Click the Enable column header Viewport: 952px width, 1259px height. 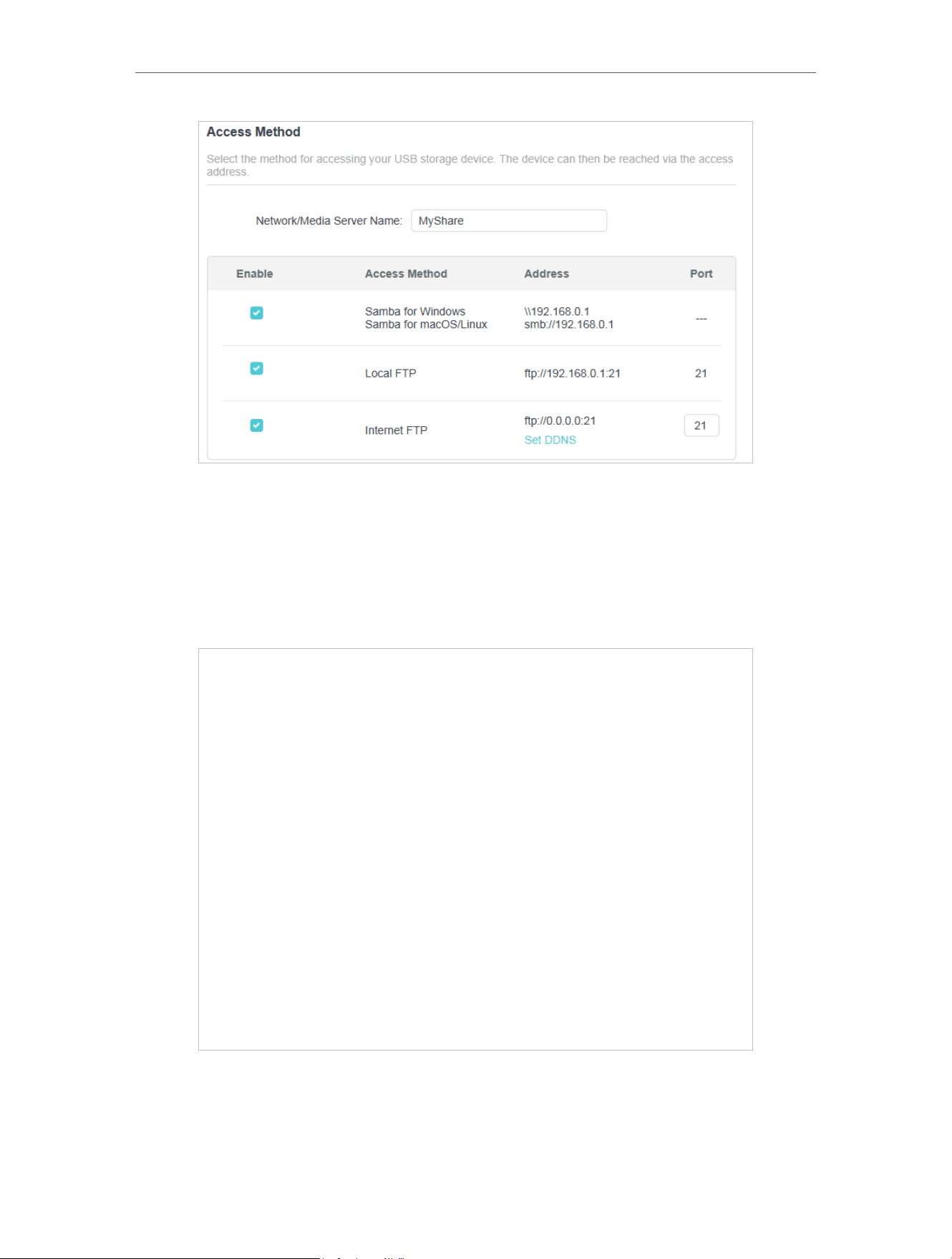pos(255,274)
